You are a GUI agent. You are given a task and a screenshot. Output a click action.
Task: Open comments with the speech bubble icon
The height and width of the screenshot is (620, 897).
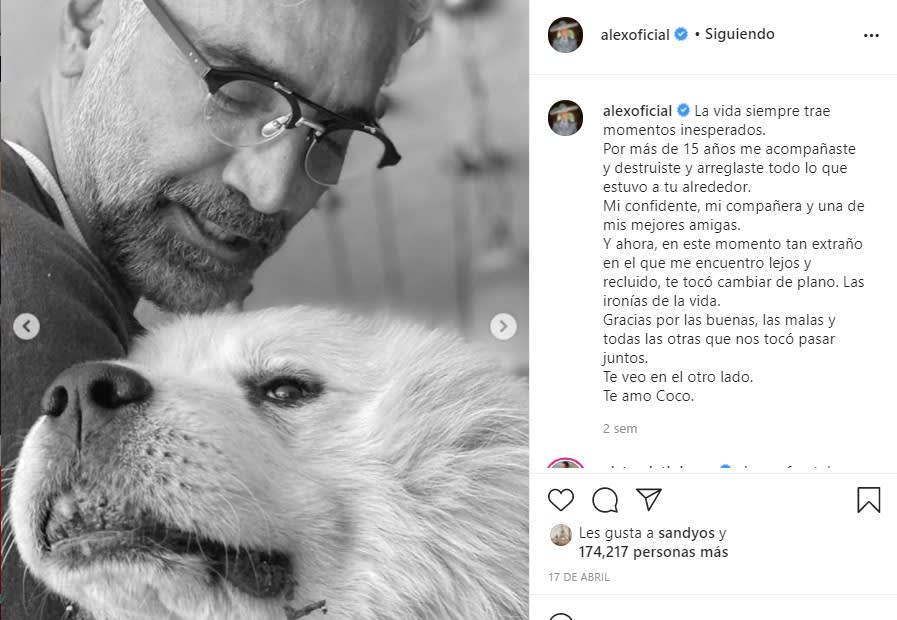click(x=605, y=500)
